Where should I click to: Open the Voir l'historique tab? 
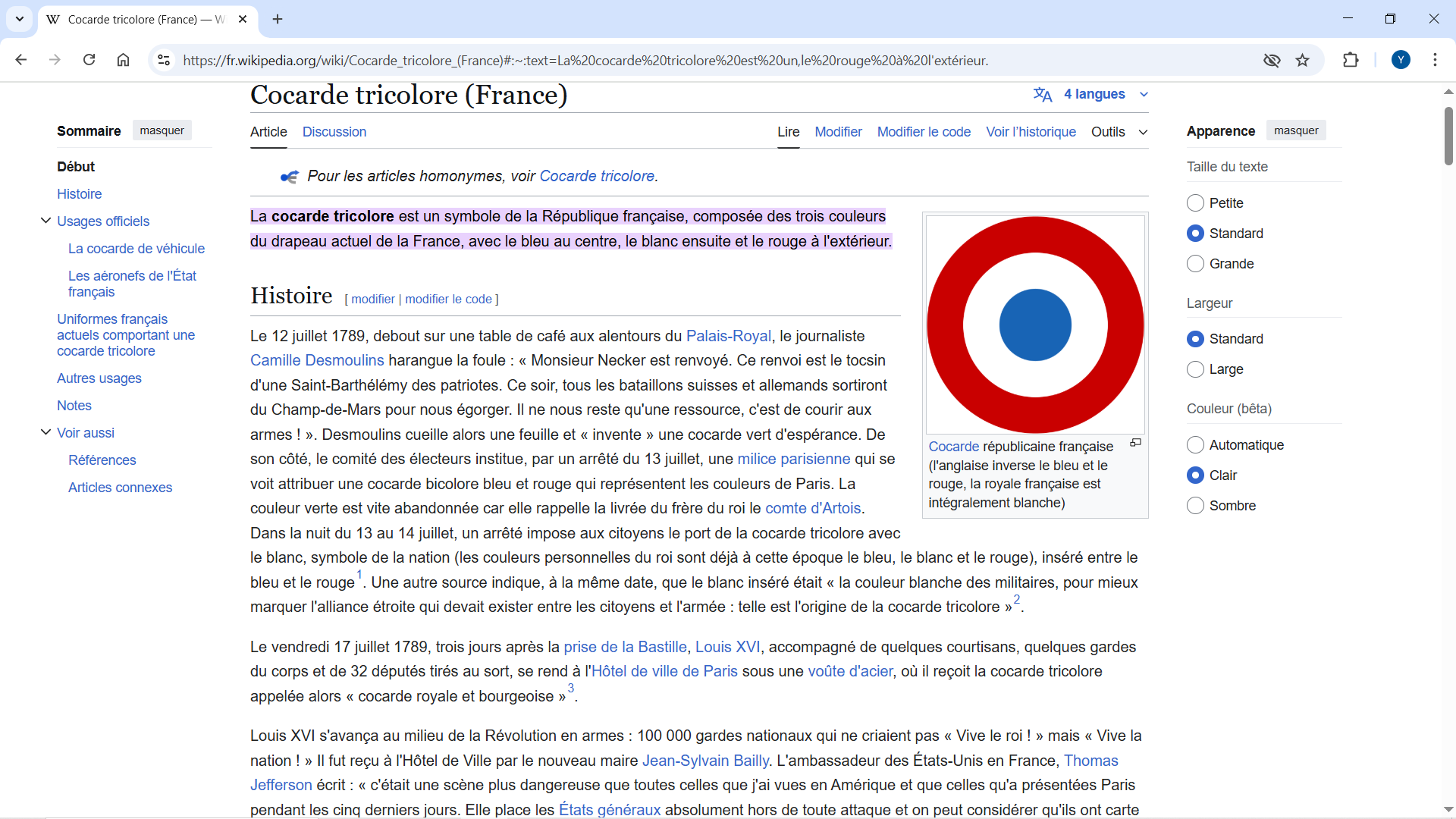tap(1031, 132)
